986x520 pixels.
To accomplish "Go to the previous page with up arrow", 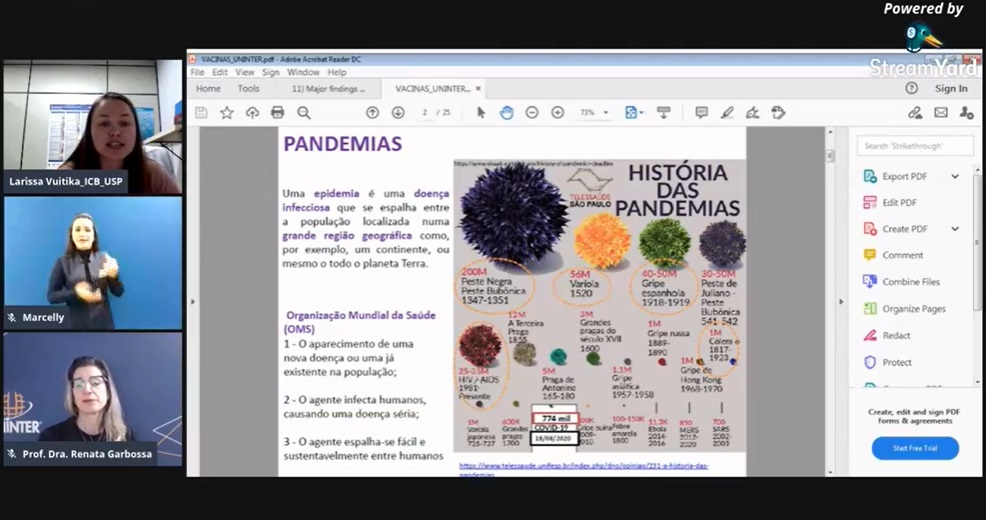I will (372, 113).
